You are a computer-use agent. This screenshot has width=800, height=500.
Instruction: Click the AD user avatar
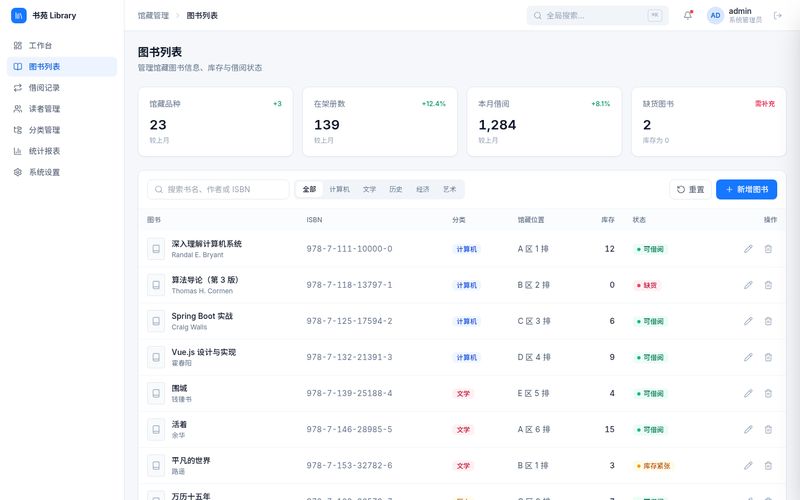tap(715, 15)
